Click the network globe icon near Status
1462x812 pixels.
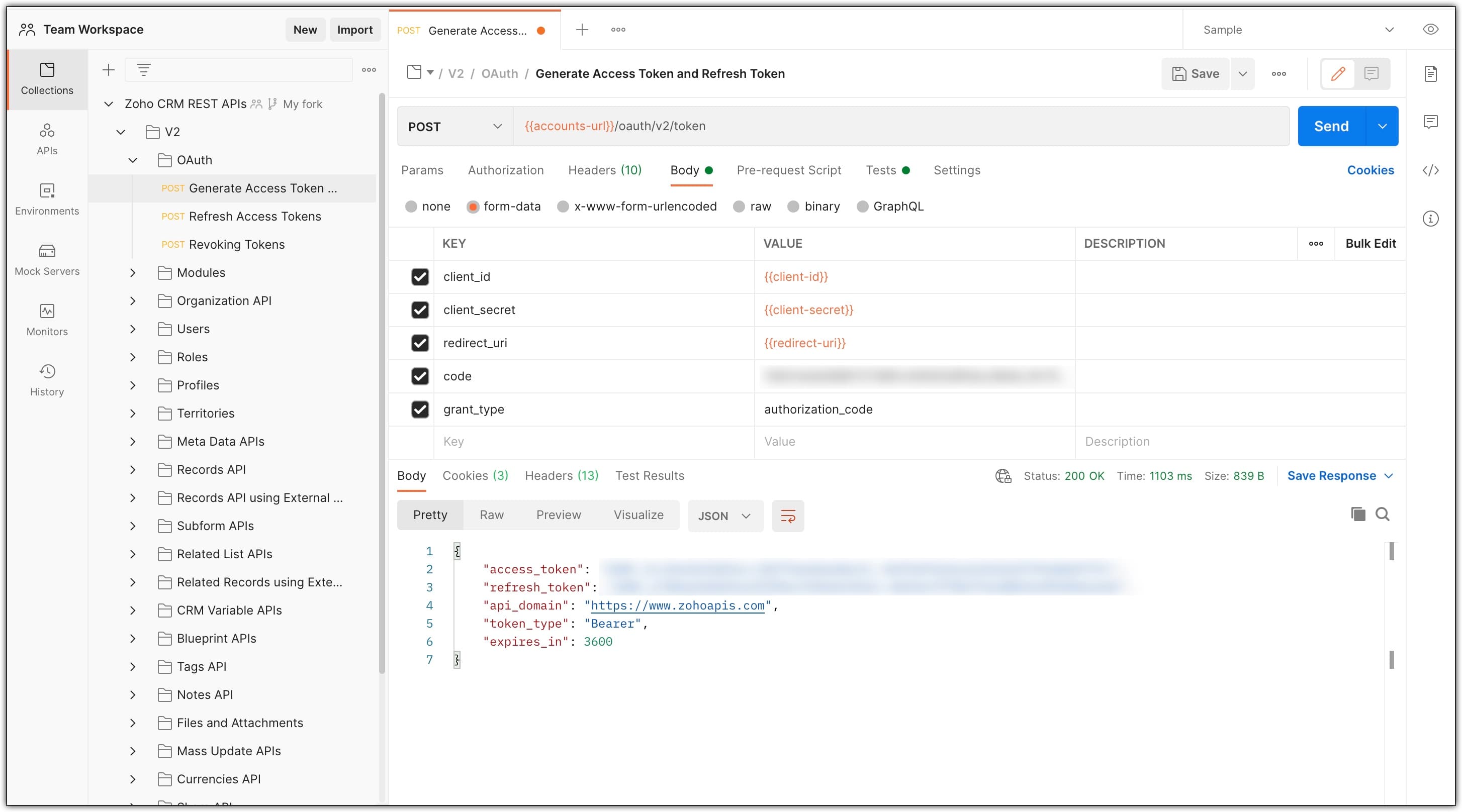point(1003,476)
